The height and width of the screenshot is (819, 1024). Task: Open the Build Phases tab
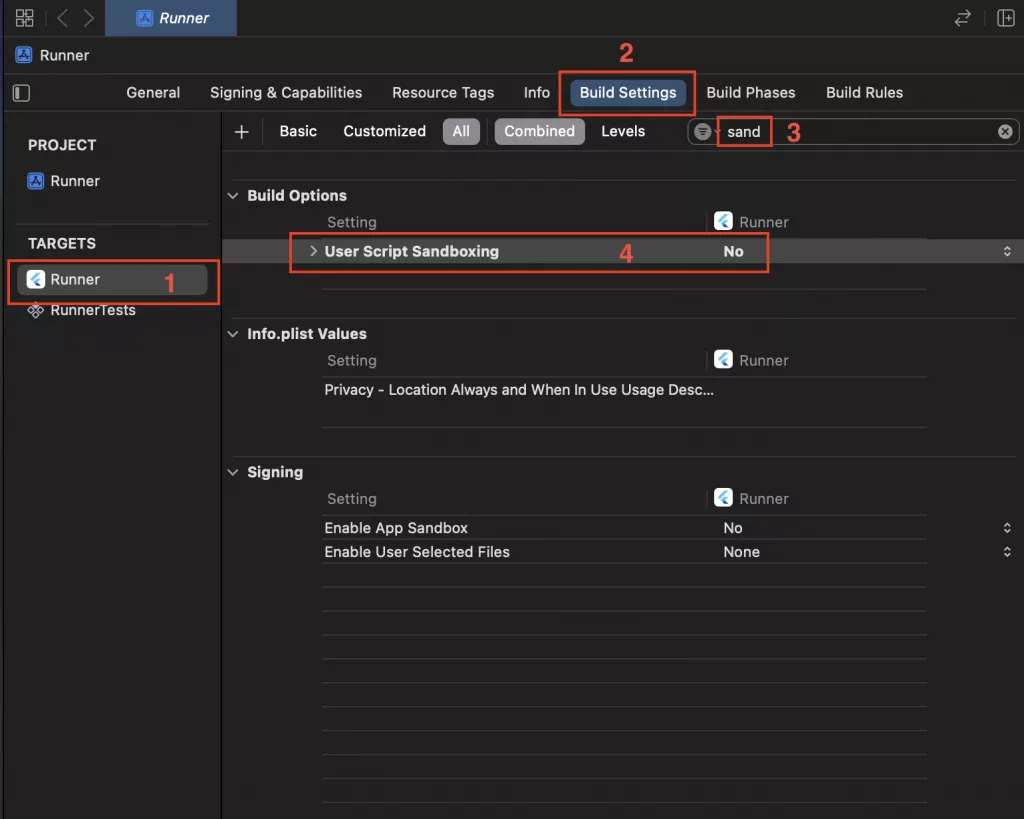tap(750, 93)
